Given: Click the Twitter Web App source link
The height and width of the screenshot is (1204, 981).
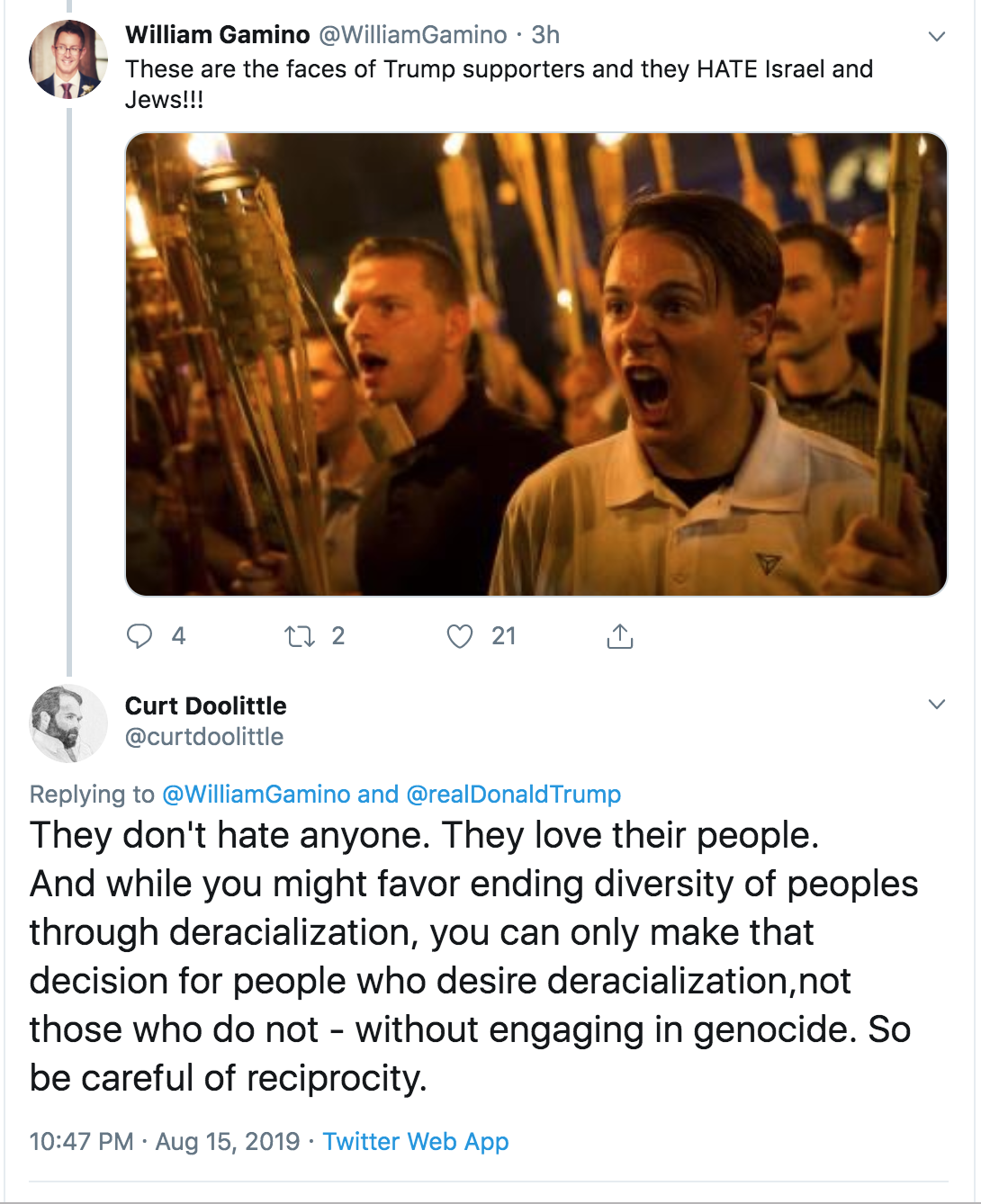Looking at the screenshot, I should [x=416, y=1142].
